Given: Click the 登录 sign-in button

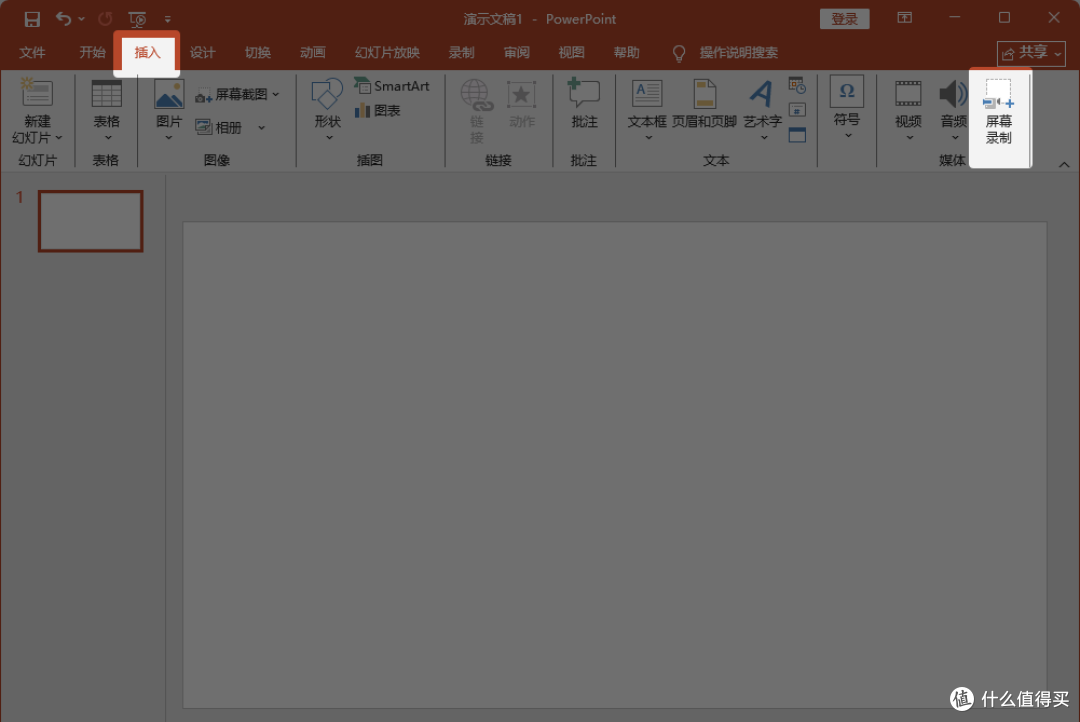Looking at the screenshot, I should pyautogui.click(x=844, y=19).
